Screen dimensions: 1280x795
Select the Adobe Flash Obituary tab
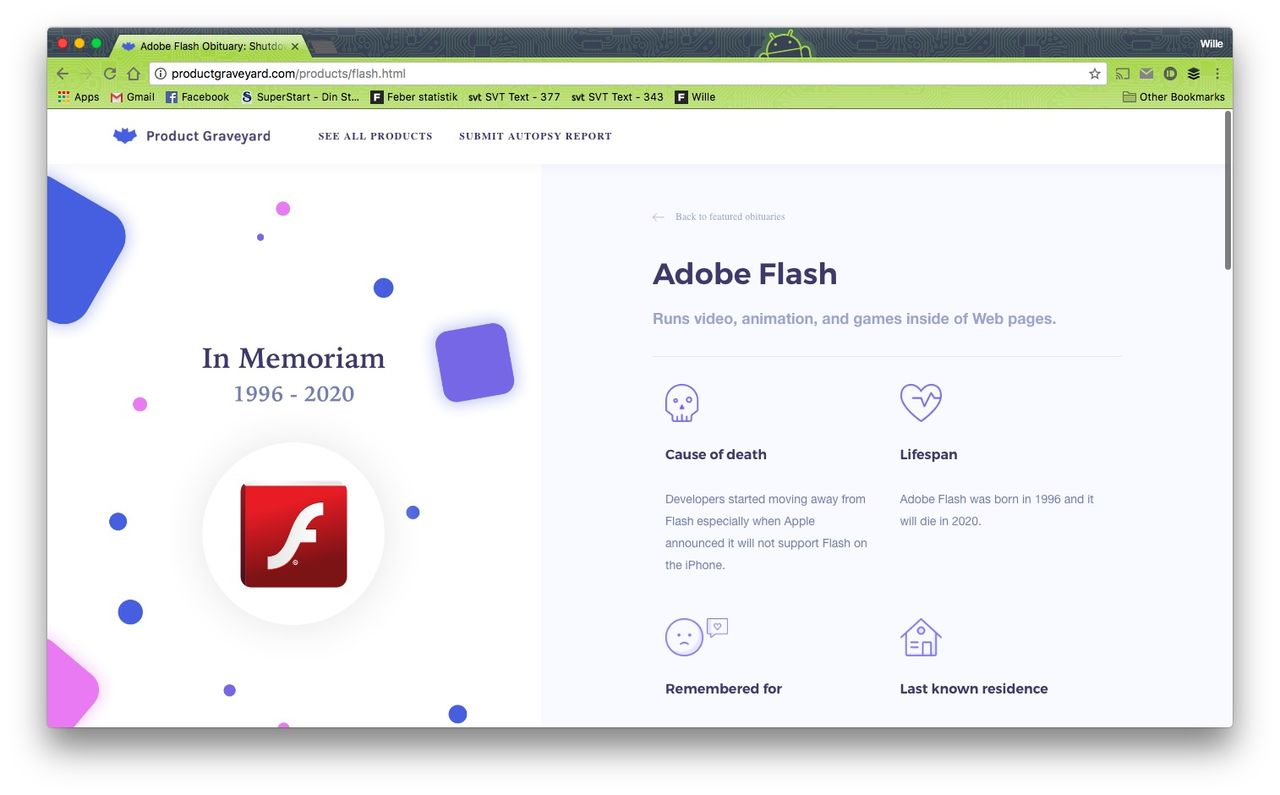[212, 46]
